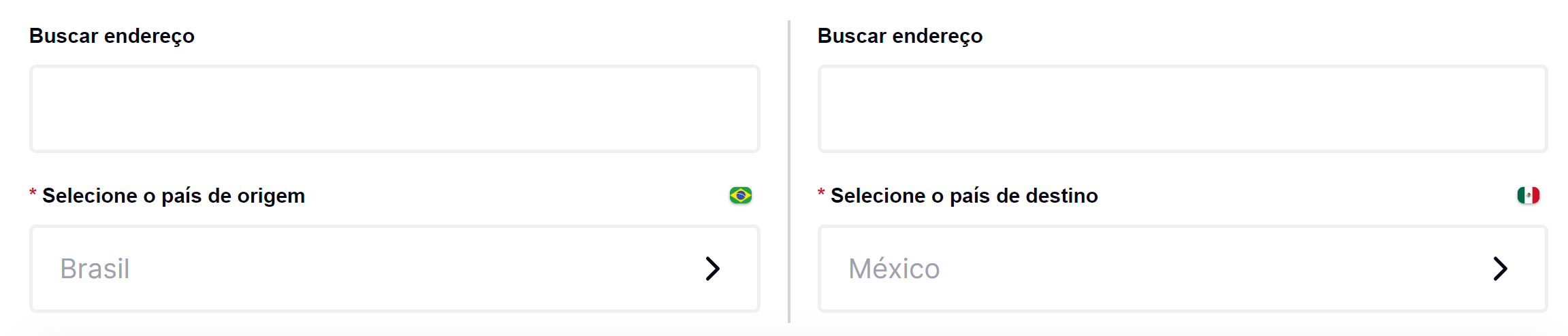Click the red asterisk beside país de destino
Screen dimensions: 1568x336
[821, 194]
